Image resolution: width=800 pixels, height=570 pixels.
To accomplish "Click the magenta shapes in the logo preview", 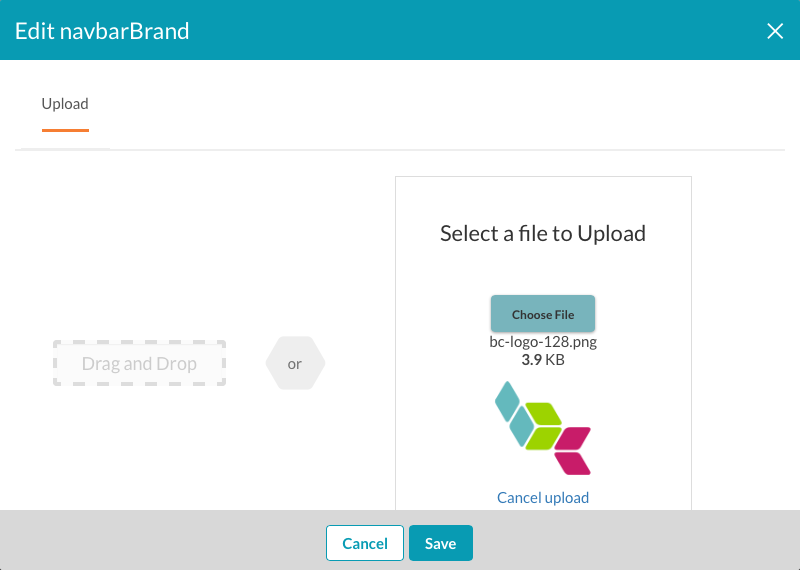I will coord(572,451).
